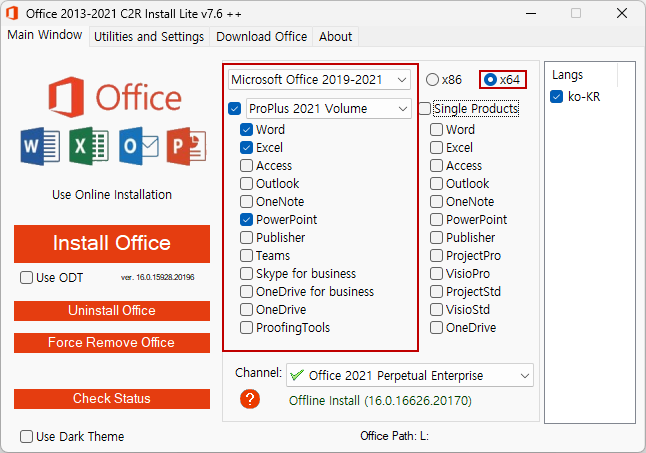Check Outlook in the ProPlus list
The width and height of the screenshot is (646, 453).
pos(246,184)
